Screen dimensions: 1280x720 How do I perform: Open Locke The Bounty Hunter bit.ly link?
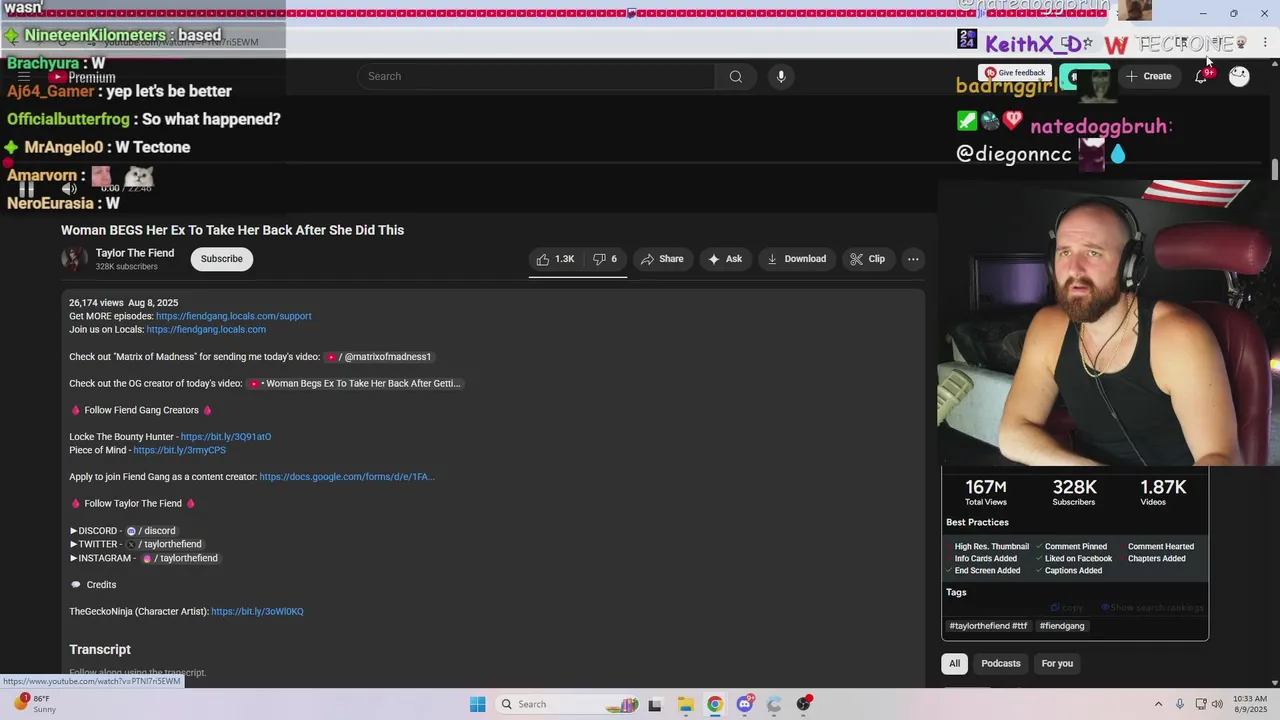226,437
